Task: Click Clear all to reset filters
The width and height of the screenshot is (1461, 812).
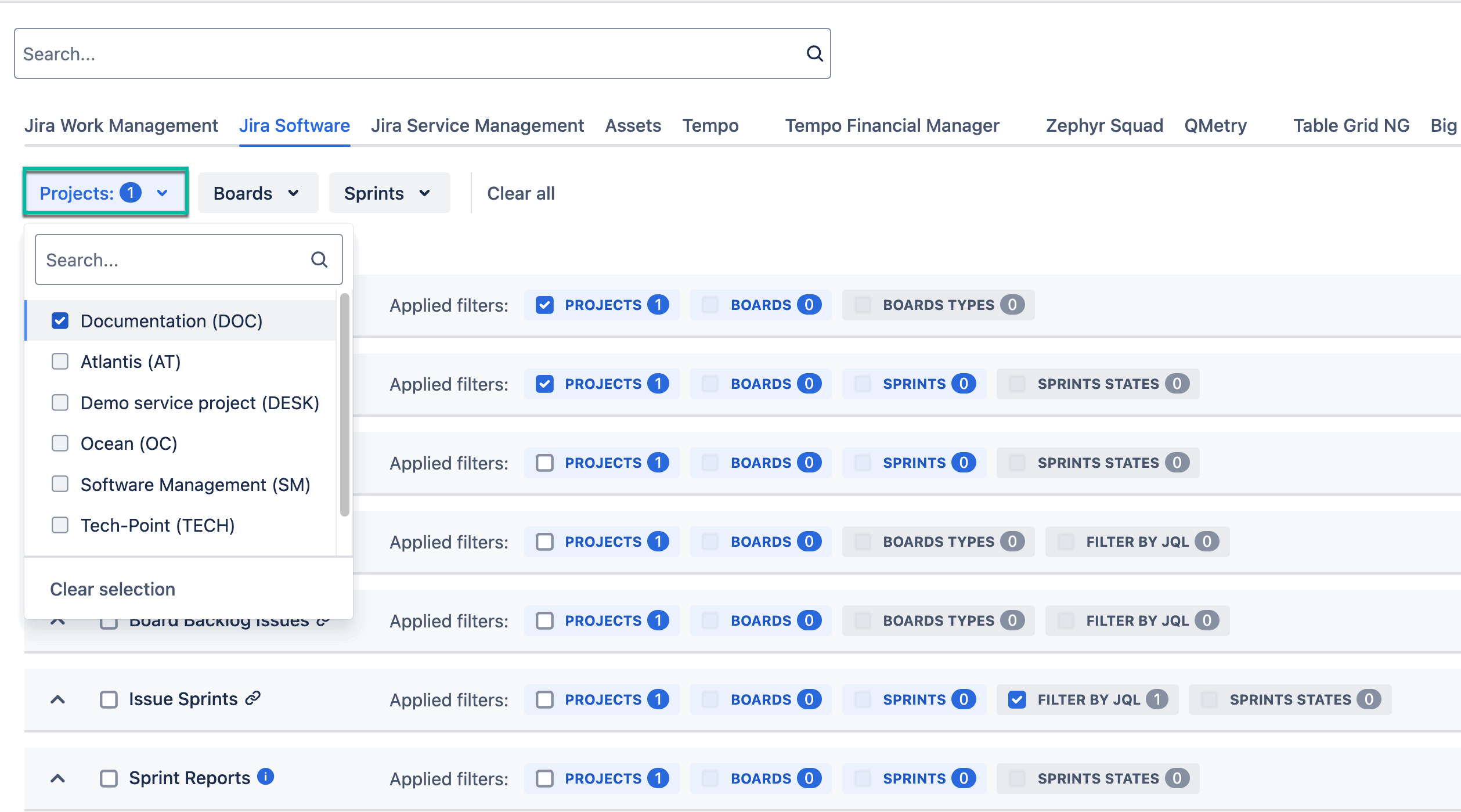Action: tap(520, 193)
